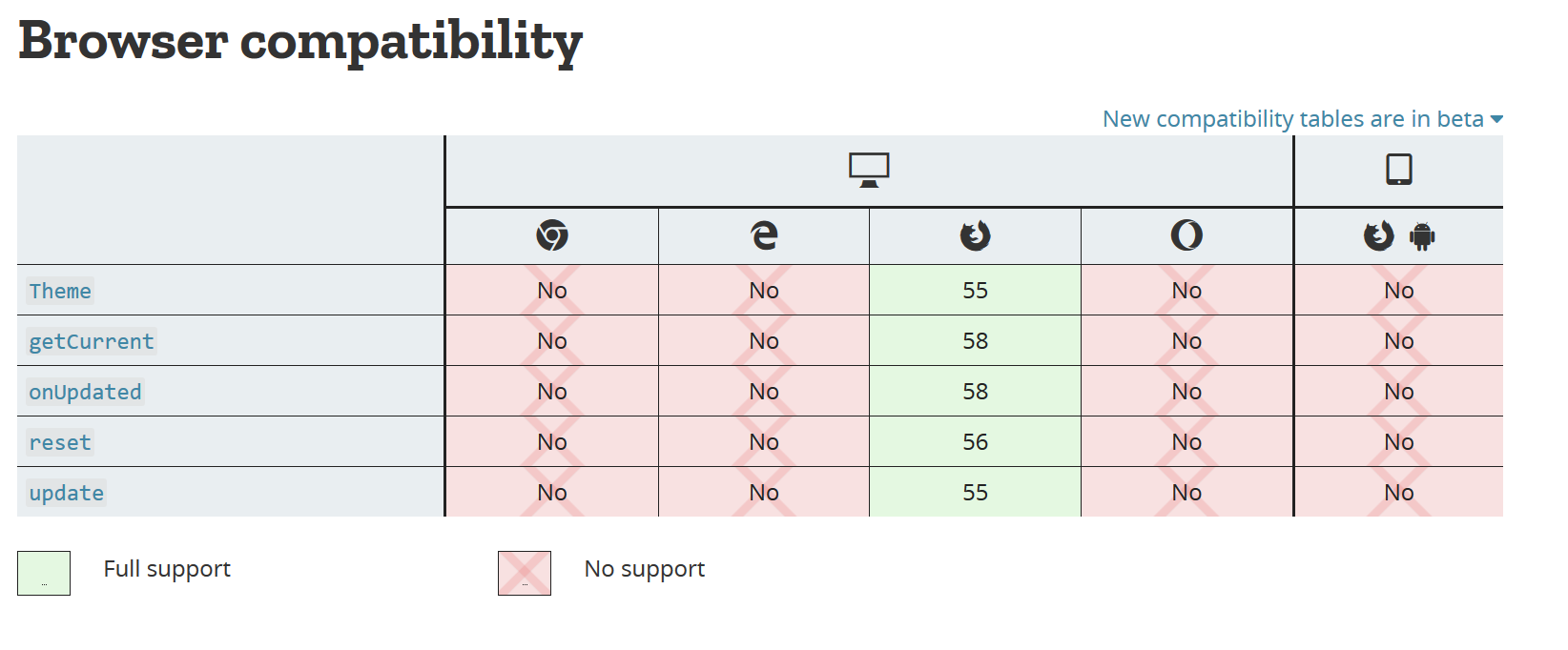1568x650 pixels.
Task: Open the reset method link
Action: point(60,442)
